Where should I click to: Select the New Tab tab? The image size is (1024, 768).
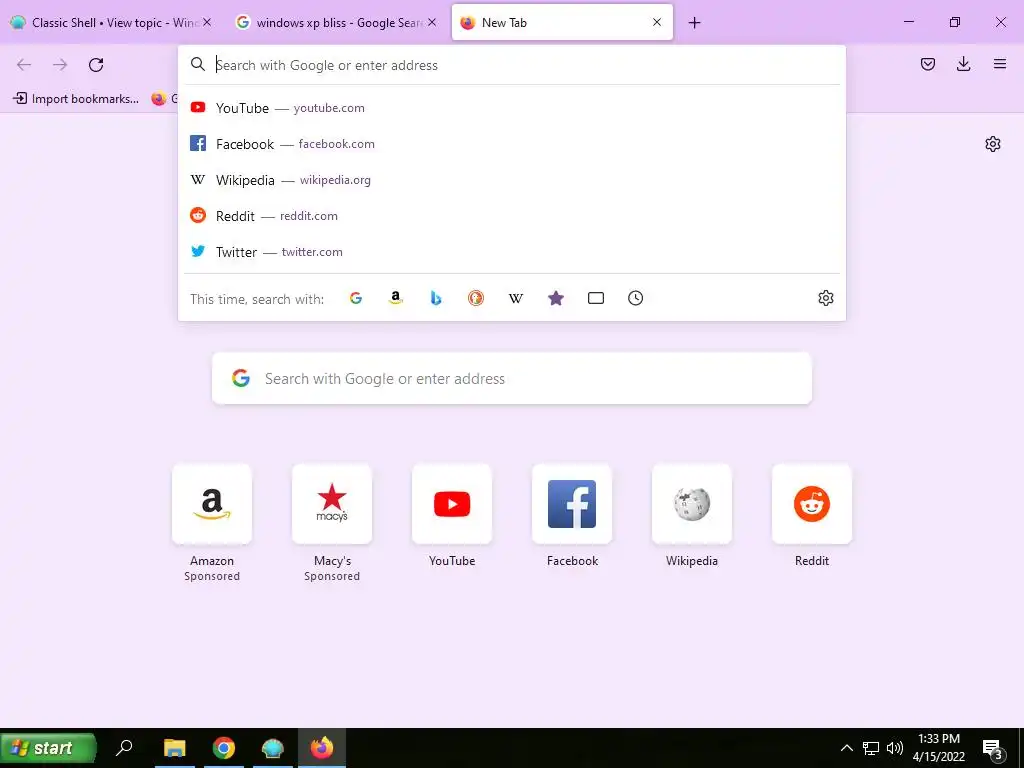(562, 22)
